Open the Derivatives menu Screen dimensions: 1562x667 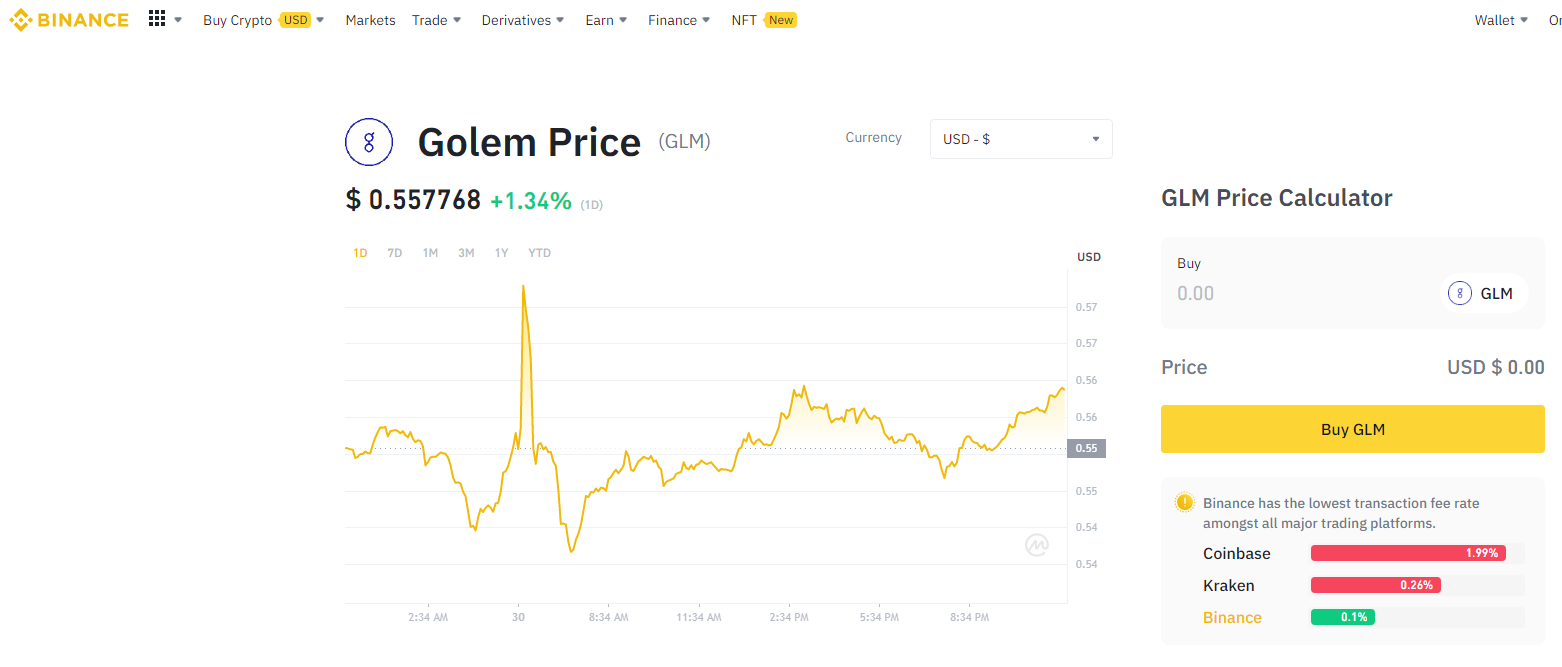click(x=522, y=20)
